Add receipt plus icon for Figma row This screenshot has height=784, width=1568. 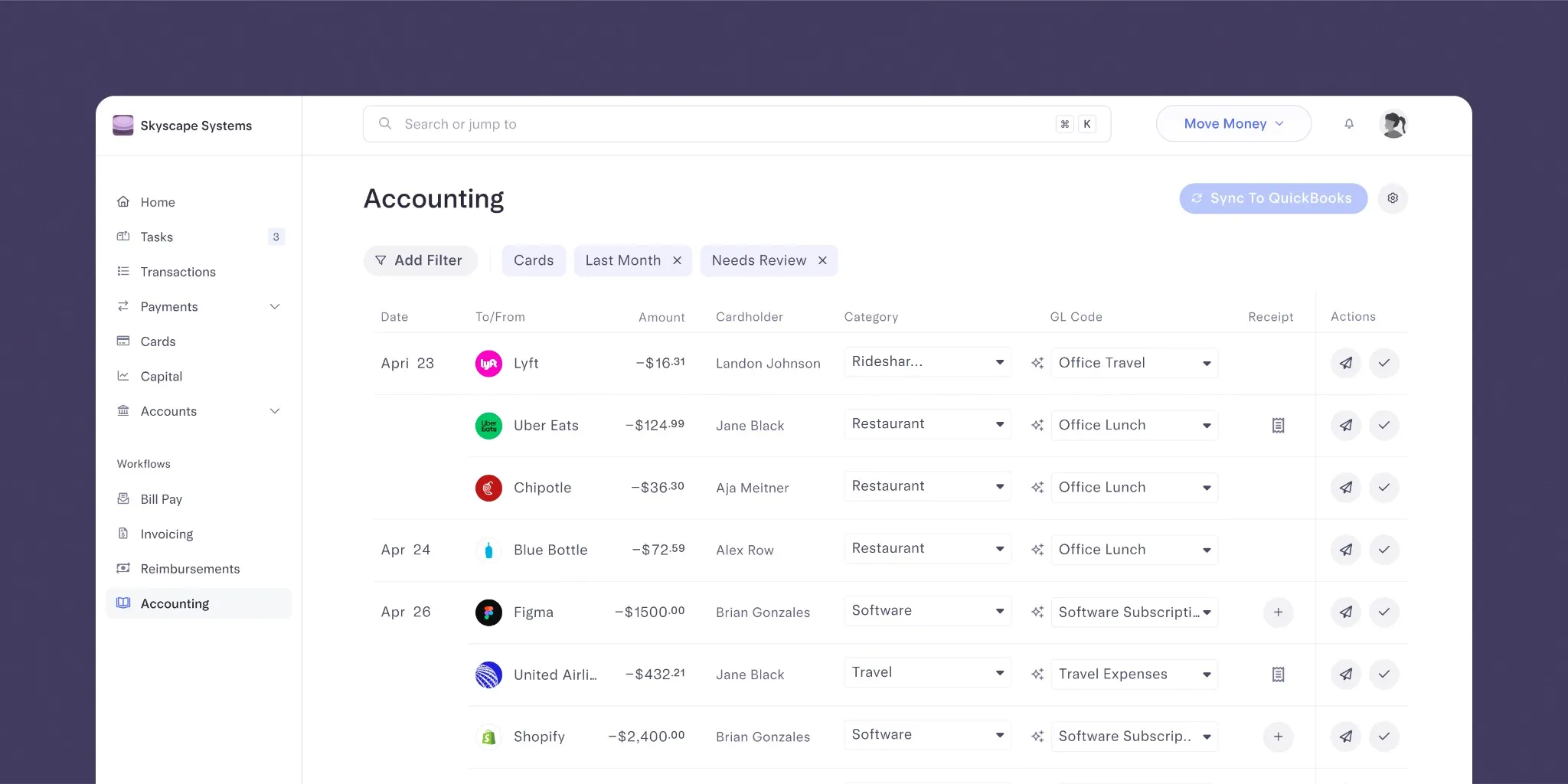point(1278,612)
